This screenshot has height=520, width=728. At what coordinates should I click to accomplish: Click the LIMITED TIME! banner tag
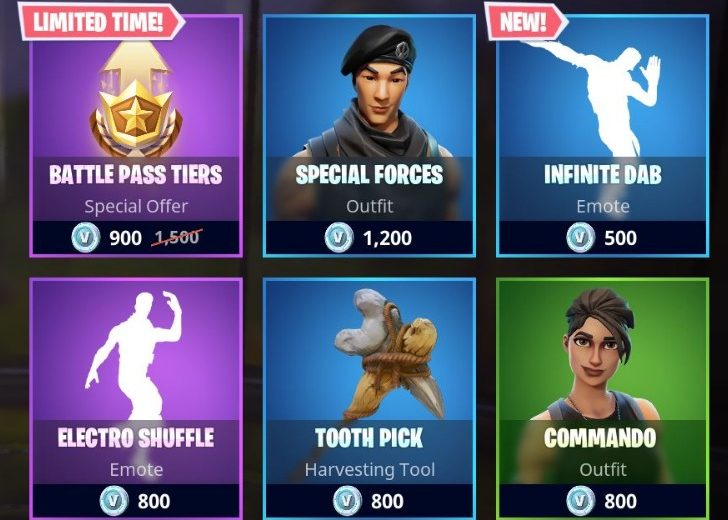pyautogui.click(x=101, y=21)
